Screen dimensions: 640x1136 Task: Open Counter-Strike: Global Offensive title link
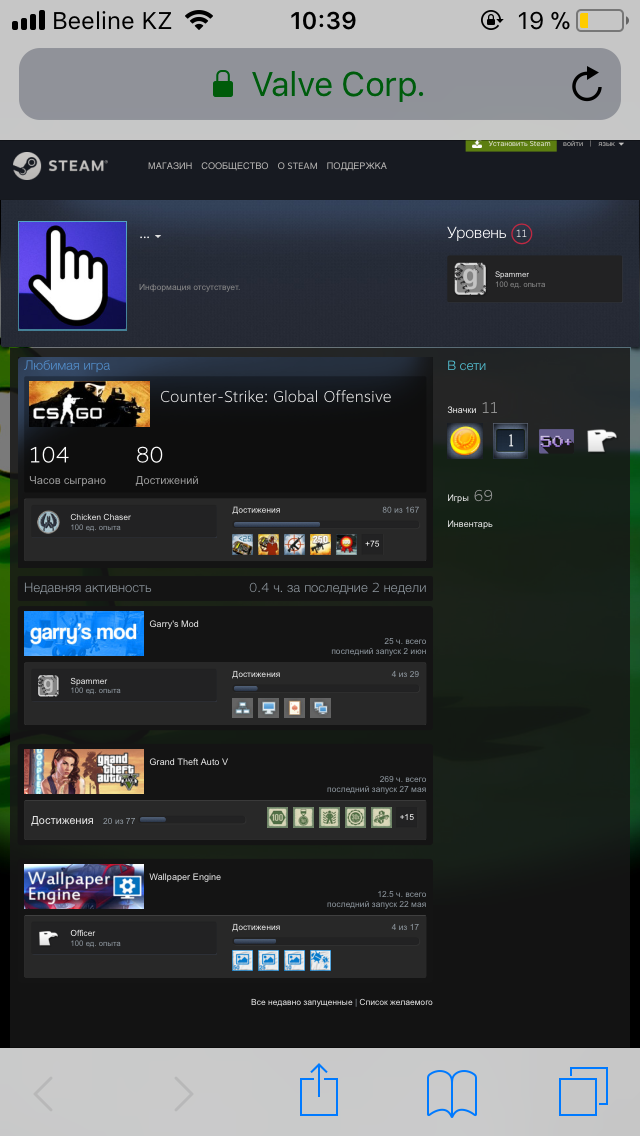275,397
